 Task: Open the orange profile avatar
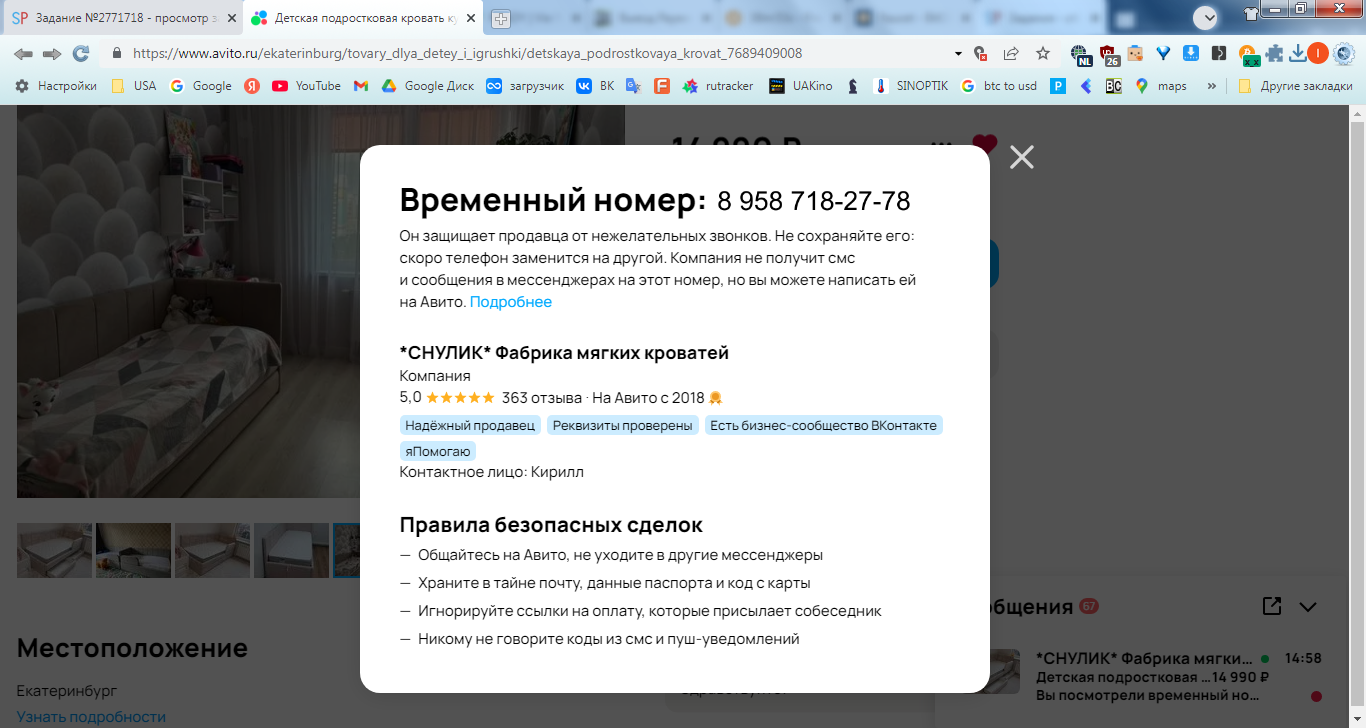(1318, 53)
